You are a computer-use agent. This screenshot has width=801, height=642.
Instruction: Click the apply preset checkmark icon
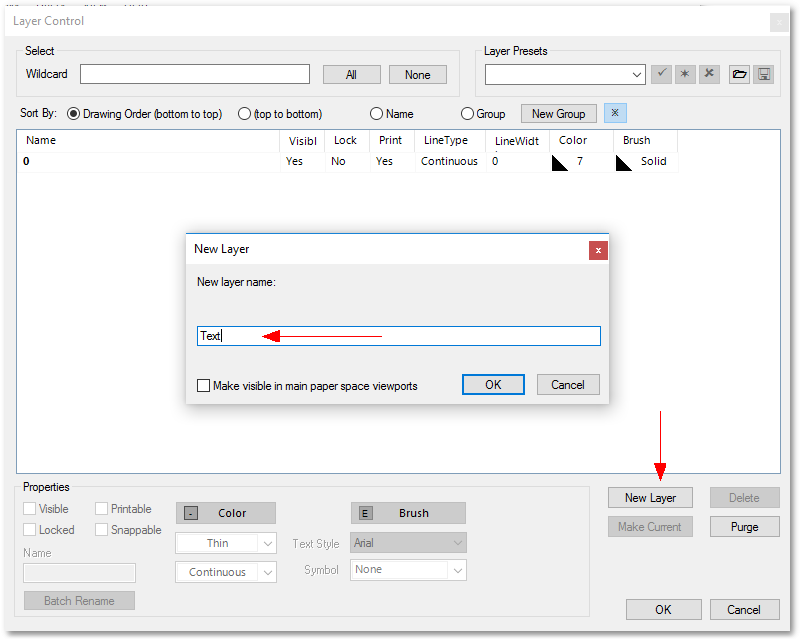(x=661, y=75)
